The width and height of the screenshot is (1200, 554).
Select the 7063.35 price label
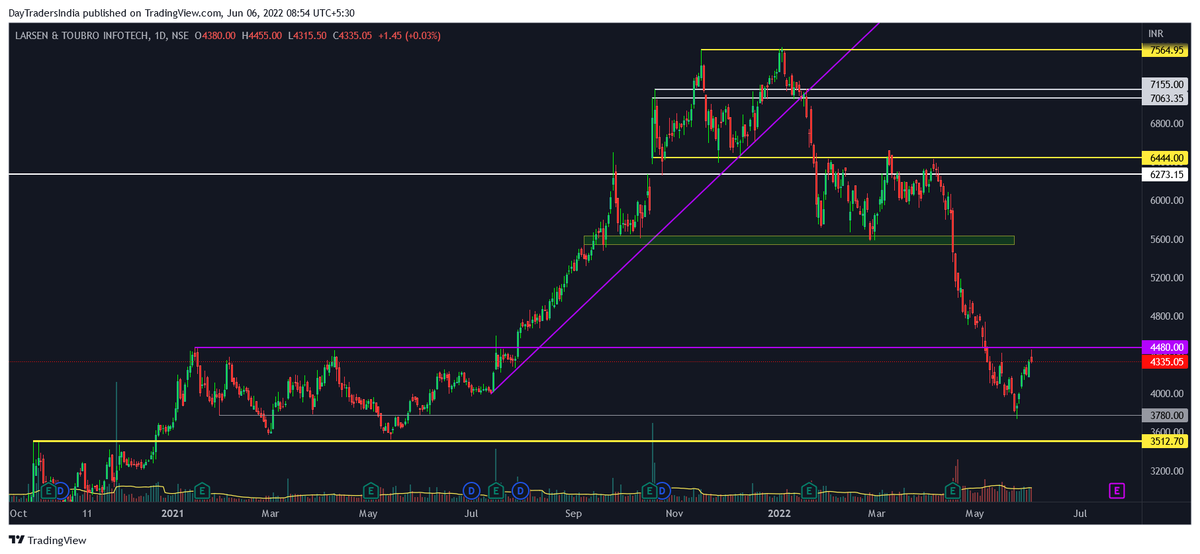point(1166,98)
